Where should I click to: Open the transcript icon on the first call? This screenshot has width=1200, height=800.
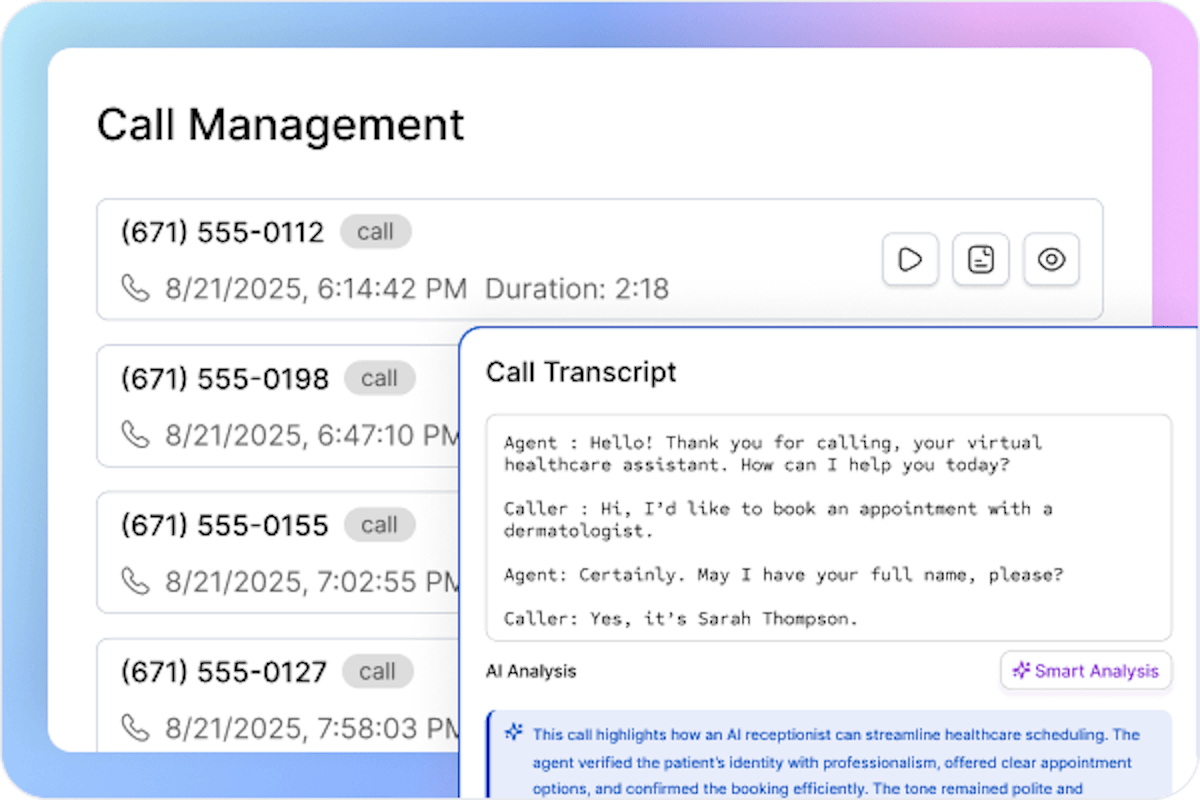coord(980,260)
